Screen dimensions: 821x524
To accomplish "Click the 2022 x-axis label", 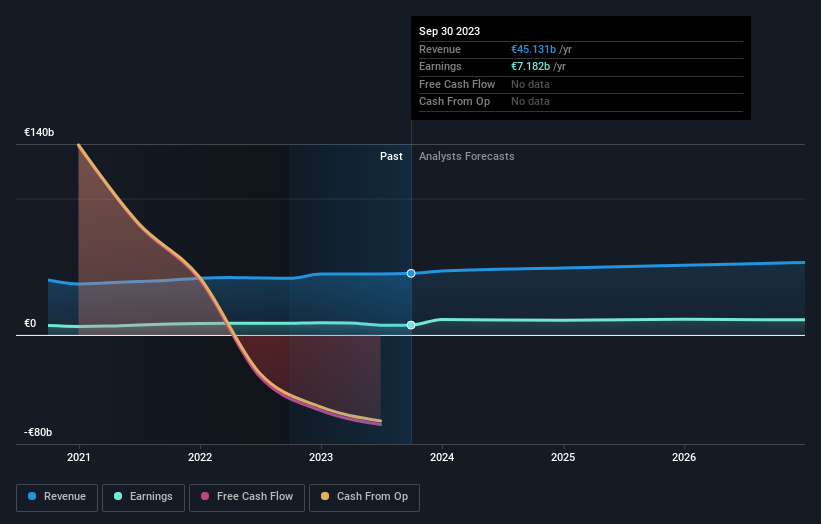I will pyautogui.click(x=200, y=458).
